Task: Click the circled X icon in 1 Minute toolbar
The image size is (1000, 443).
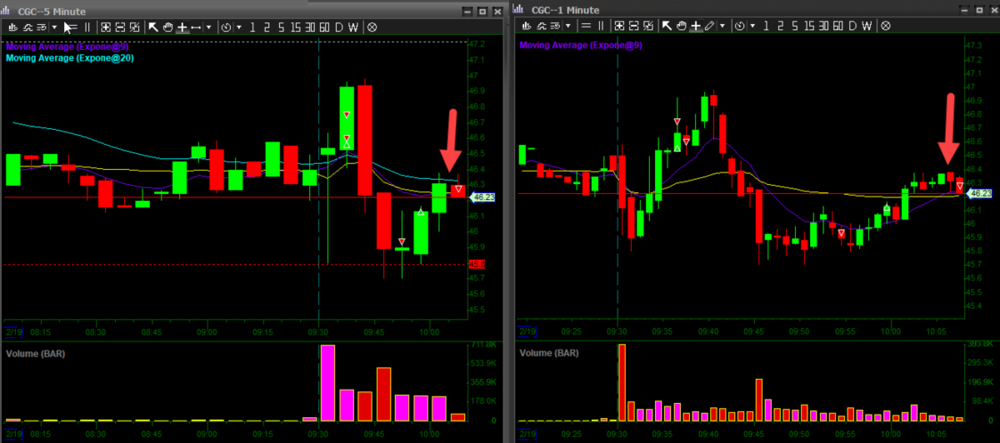Action: (x=881, y=27)
